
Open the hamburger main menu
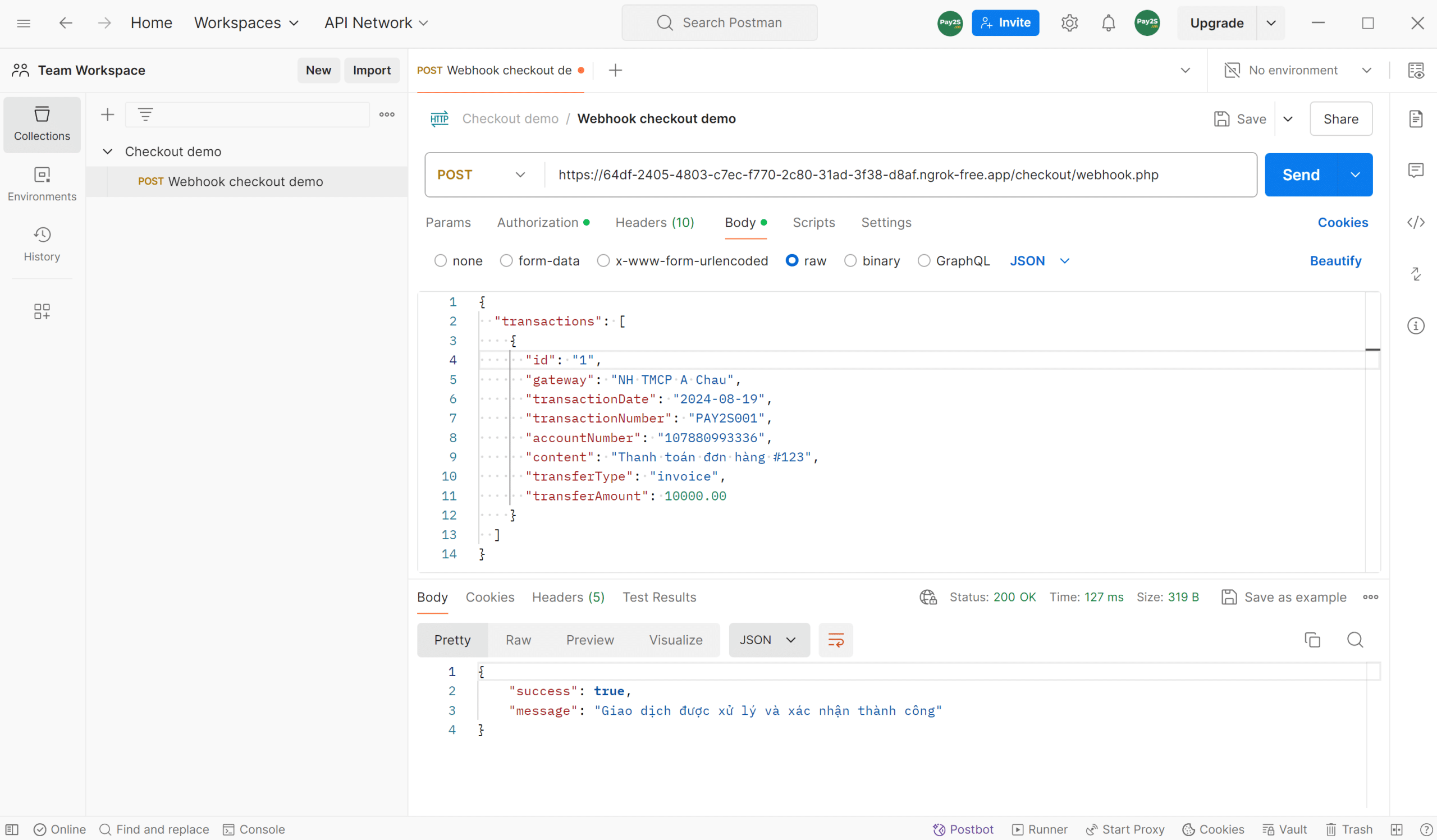pyautogui.click(x=24, y=23)
